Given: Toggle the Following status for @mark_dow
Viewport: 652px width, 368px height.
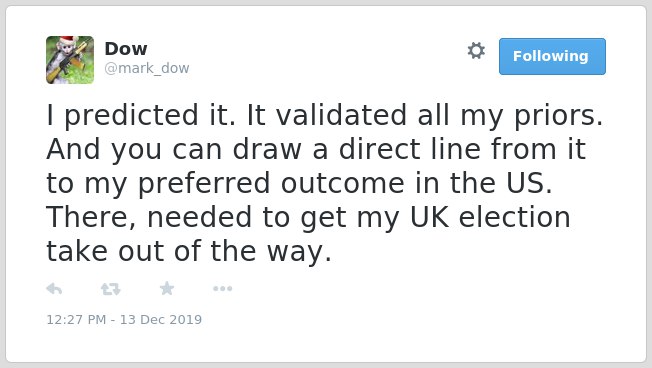Looking at the screenshot, I should 552,57.
